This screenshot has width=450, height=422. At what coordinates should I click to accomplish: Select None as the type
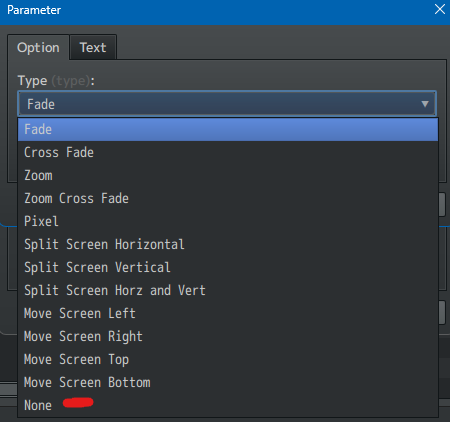click(228, 405)
